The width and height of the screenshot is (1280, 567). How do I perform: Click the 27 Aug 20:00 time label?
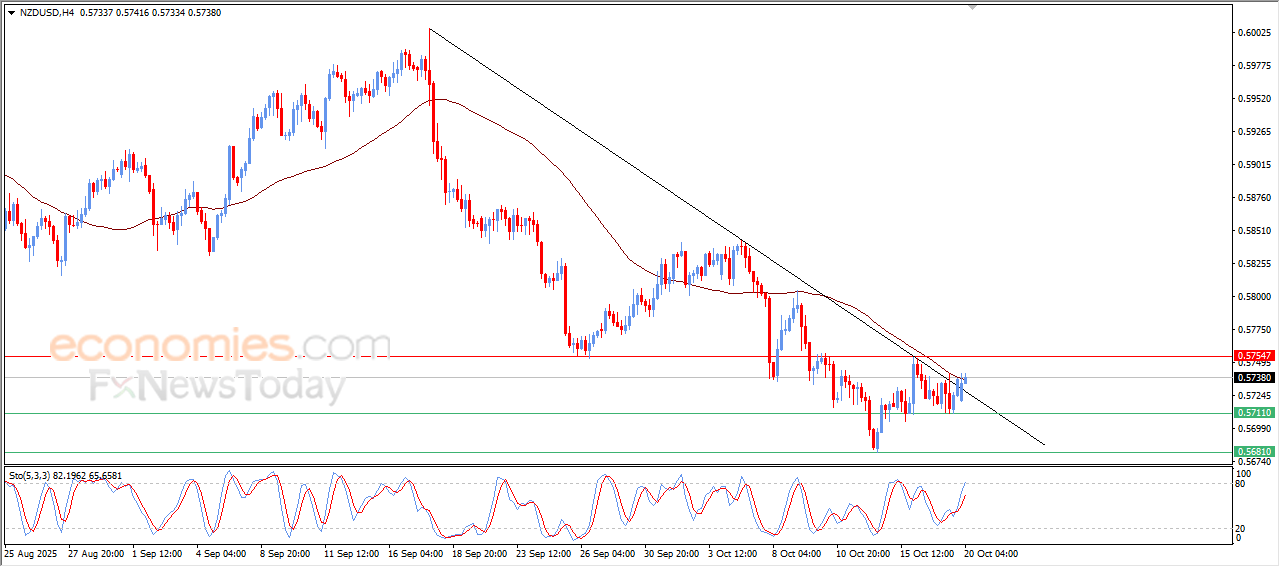96,553
